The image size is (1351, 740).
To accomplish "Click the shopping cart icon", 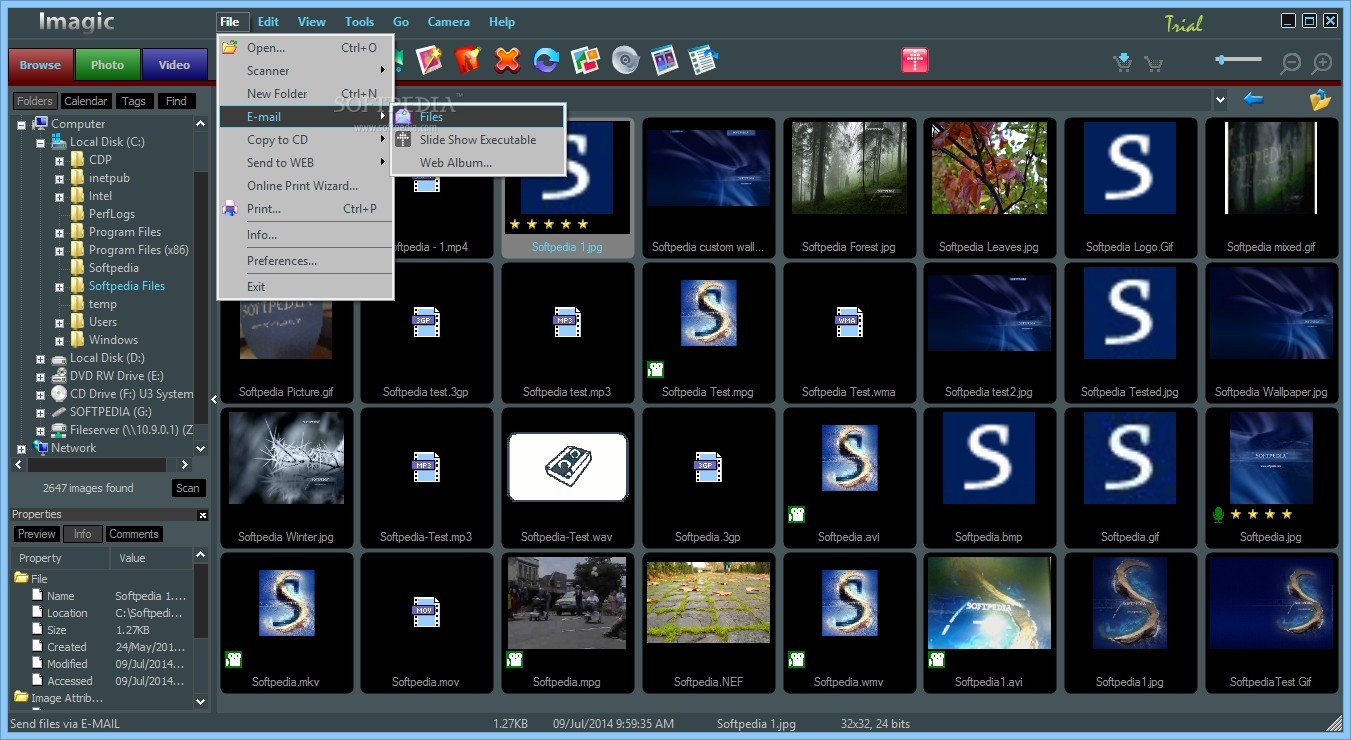I will pos(1154,64).
